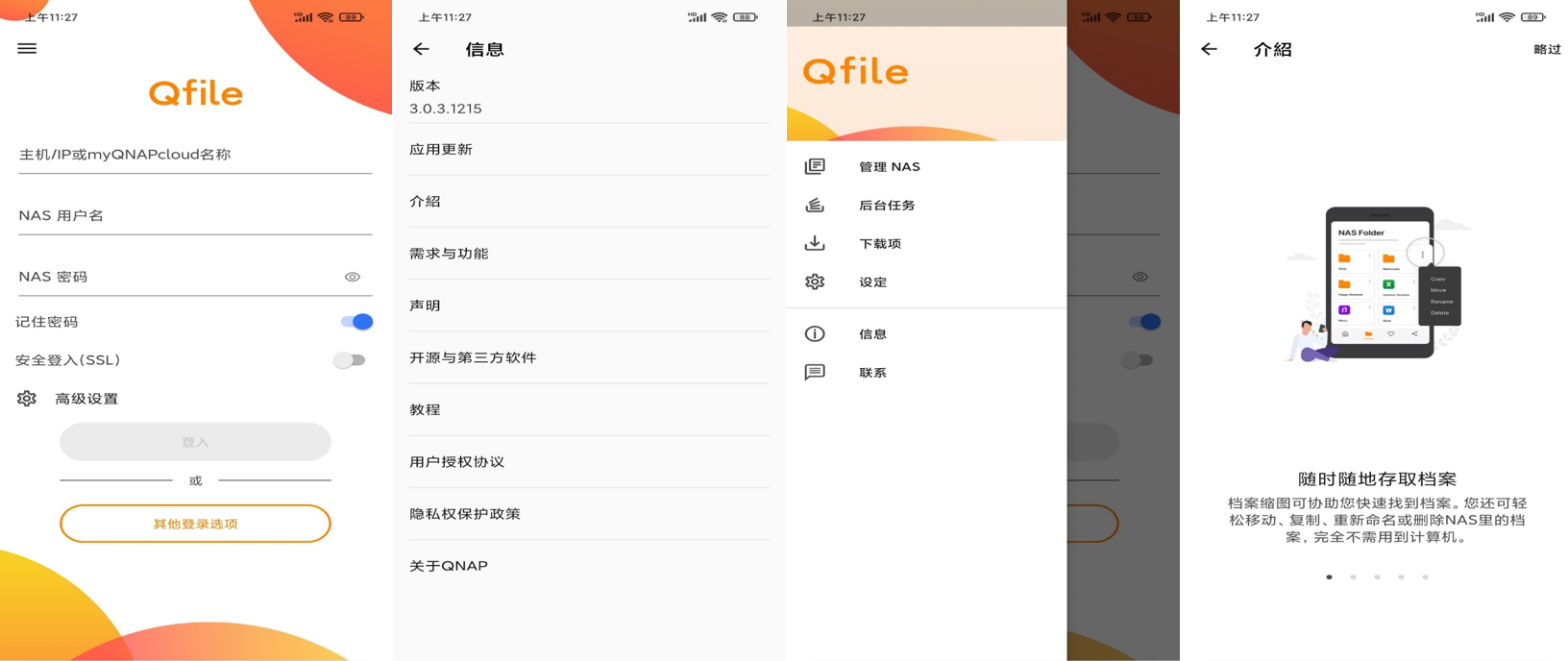1568x661 pixels.
Task: Click the 信息 title in the header bar
Action: click(x=484, y=49)
